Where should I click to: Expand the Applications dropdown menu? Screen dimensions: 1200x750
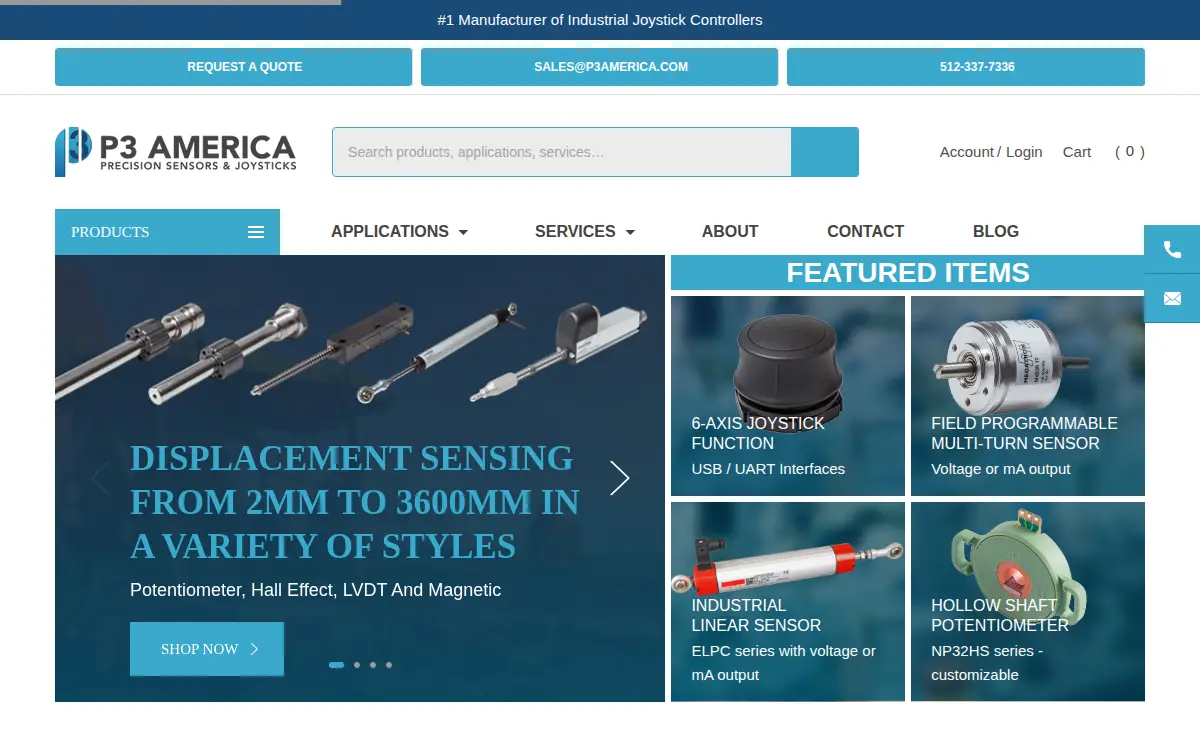[400, 231]
